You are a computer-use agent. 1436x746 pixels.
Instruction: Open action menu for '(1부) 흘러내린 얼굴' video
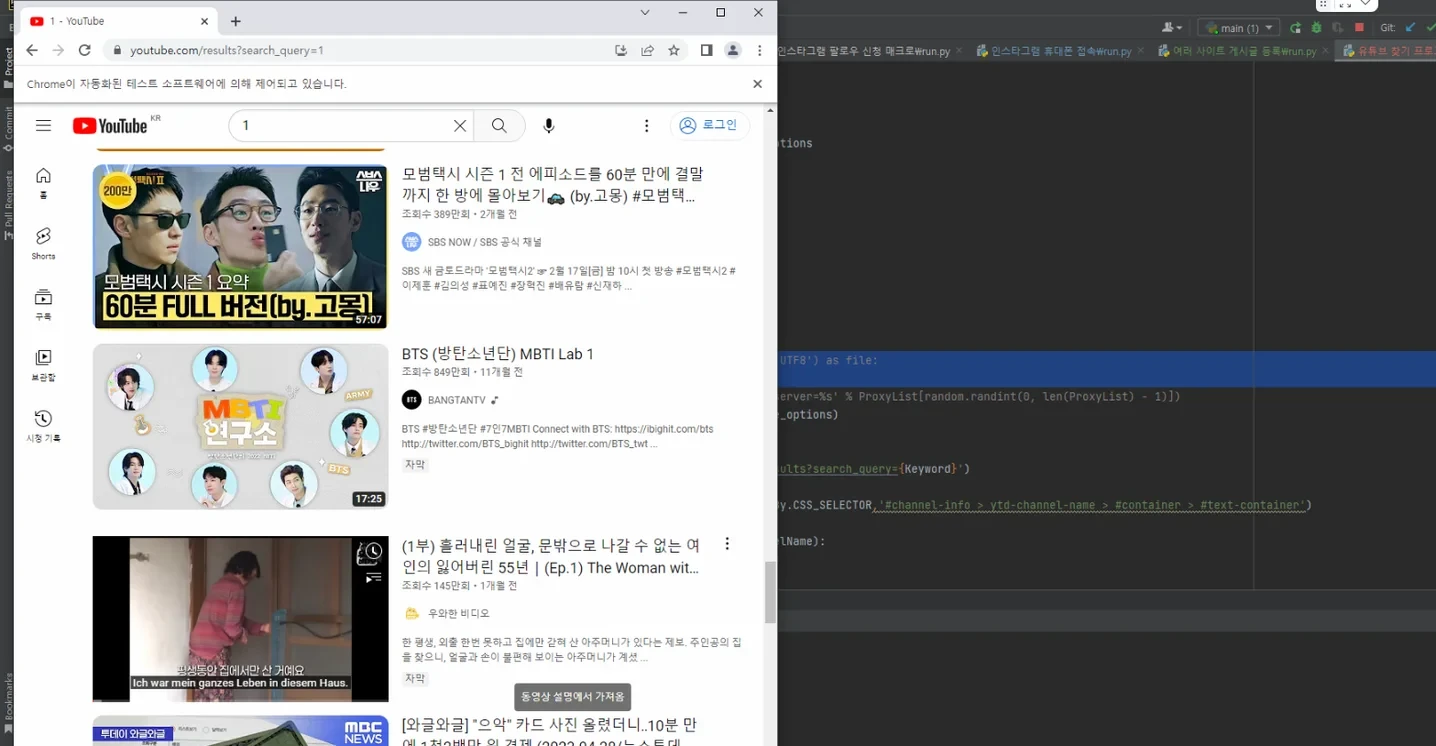[727, 544]
